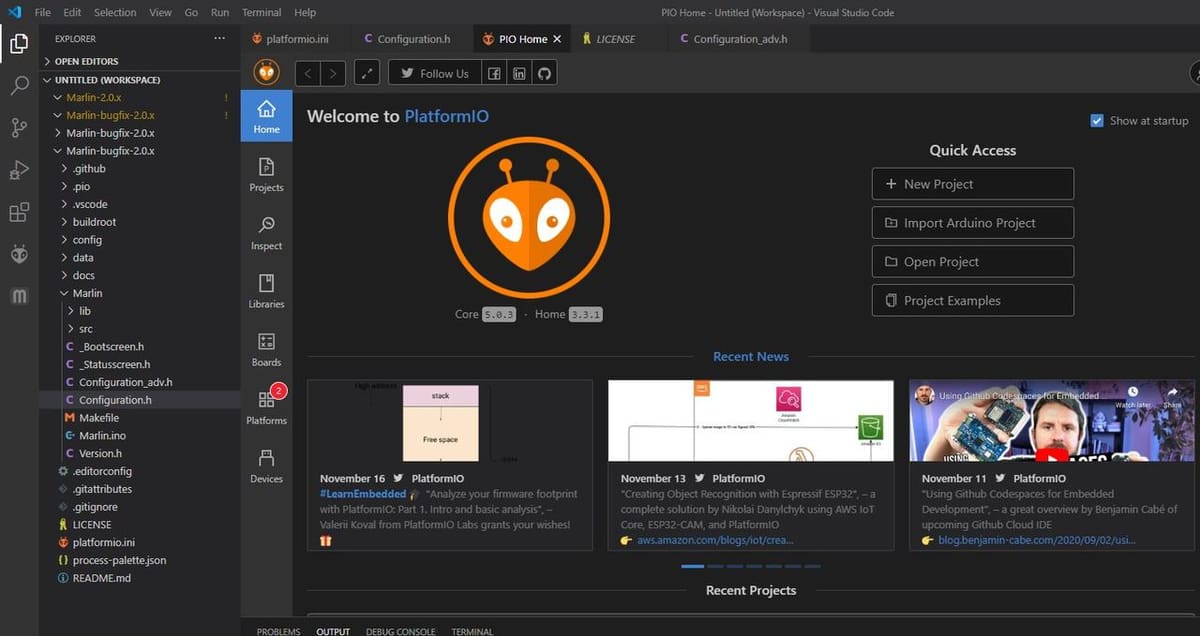Screen dimensions: 1200x636
Task: Click New Project button
Action: point(973,184)
